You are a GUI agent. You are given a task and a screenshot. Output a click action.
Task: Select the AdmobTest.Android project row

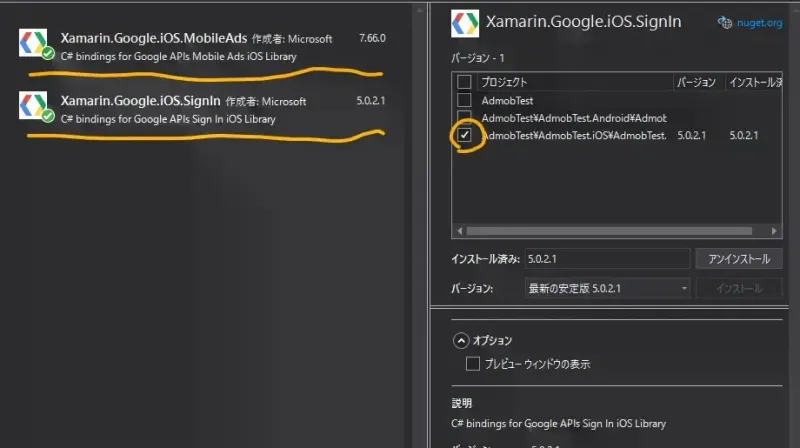[x=573, y=118]
